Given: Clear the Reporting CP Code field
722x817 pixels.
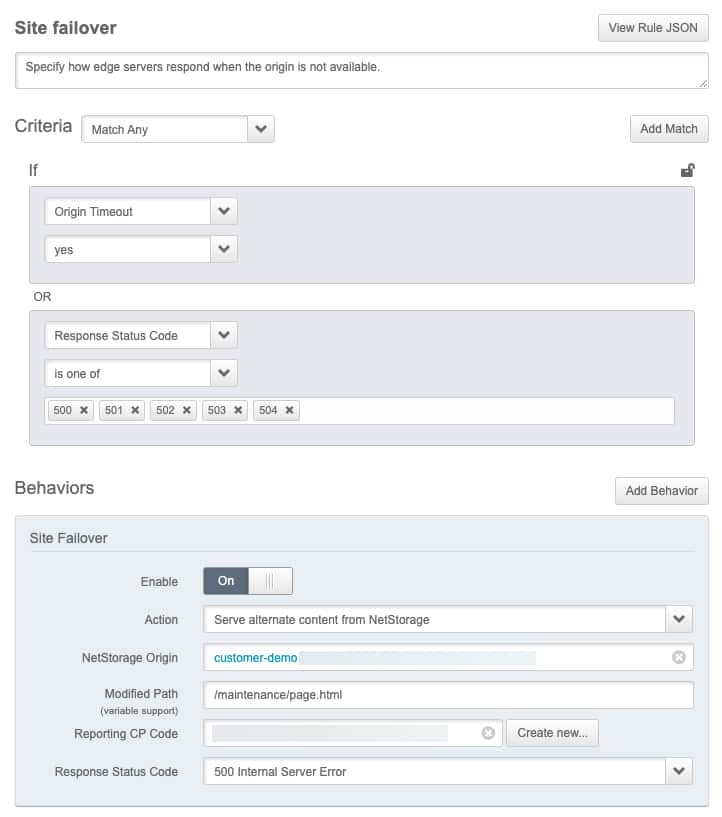Looking at the screenshot, I should coord(488,733).
